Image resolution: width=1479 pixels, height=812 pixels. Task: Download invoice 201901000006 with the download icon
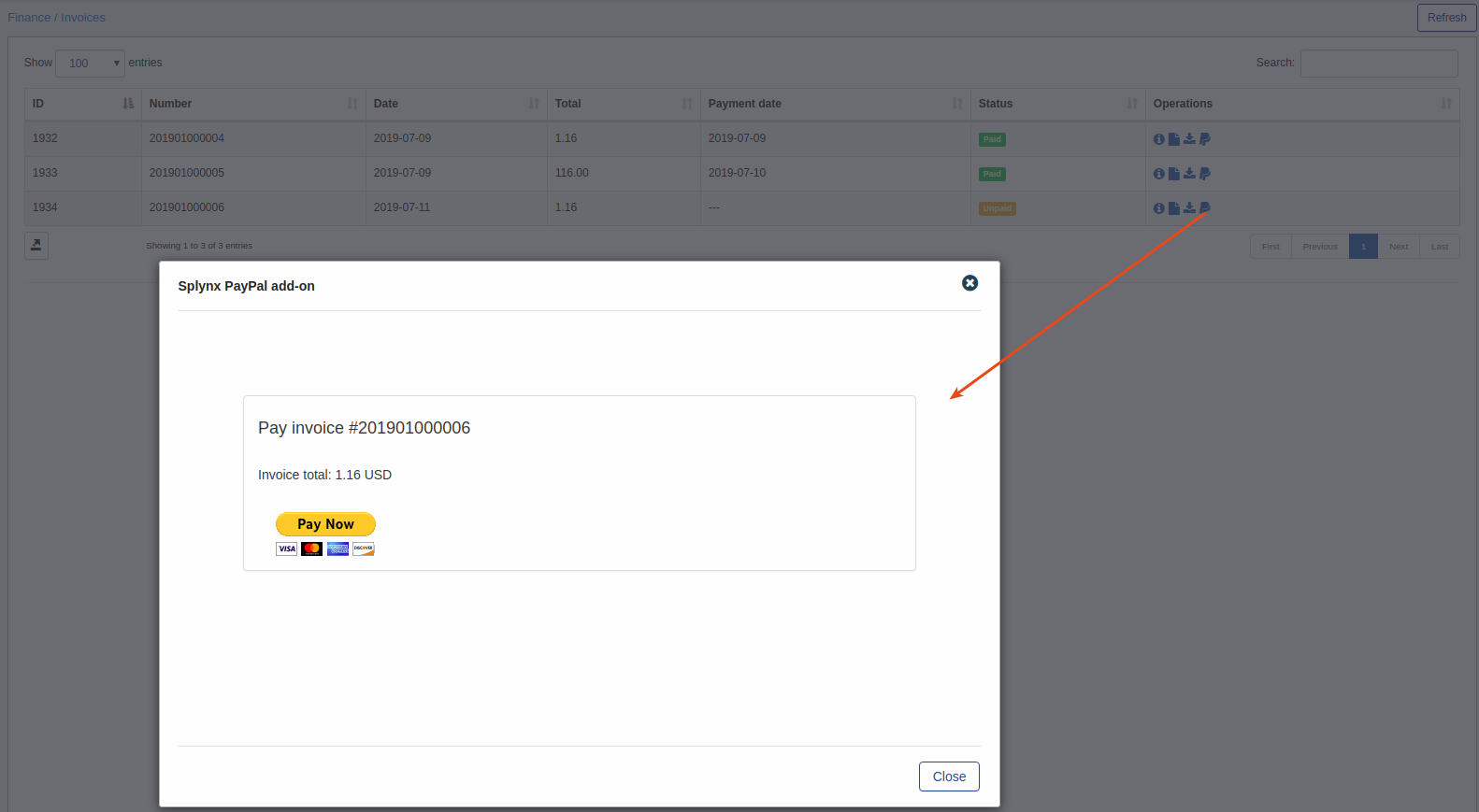[x=1189, y=207]
